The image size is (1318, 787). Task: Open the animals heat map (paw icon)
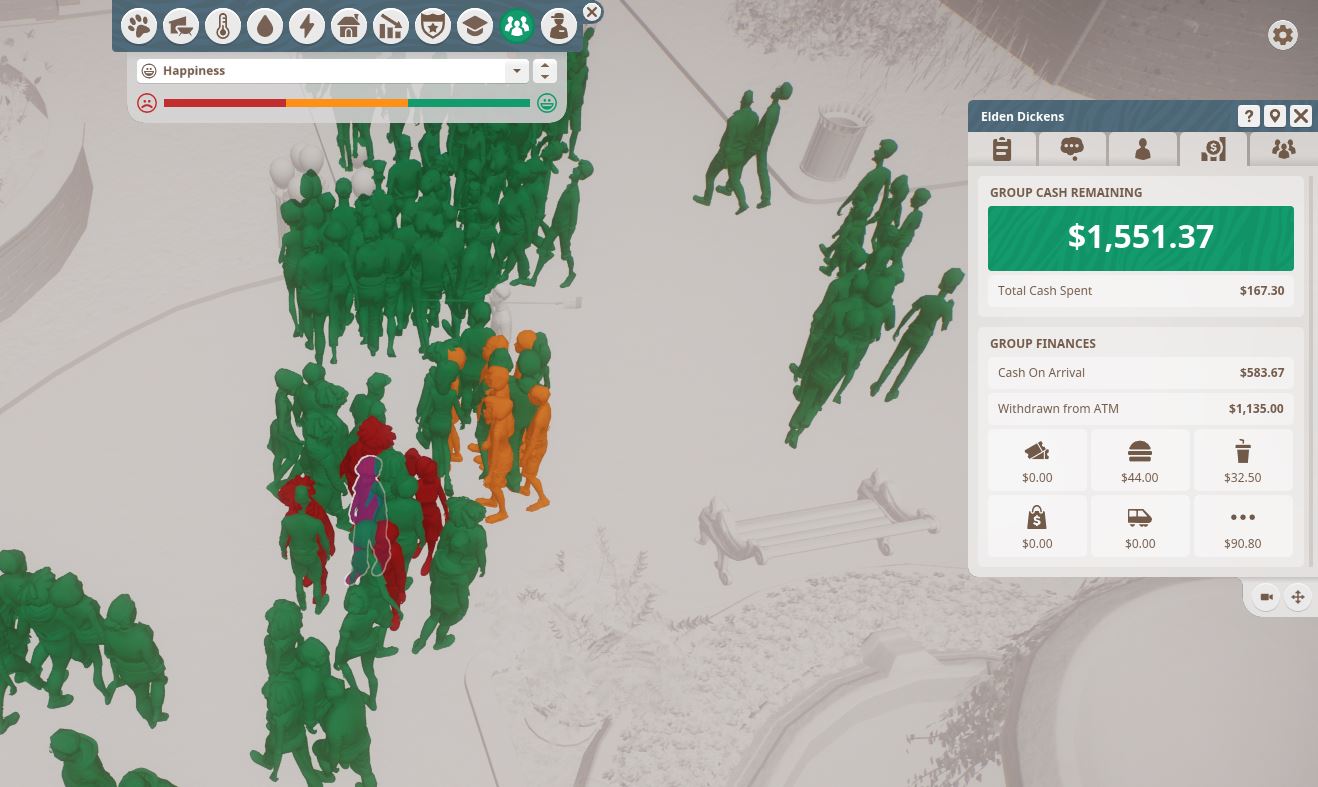tap(140, 26)
